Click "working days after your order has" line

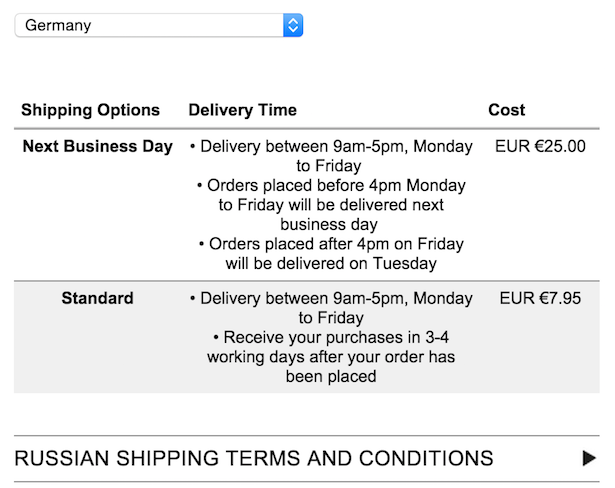click(x=331, y=357)
